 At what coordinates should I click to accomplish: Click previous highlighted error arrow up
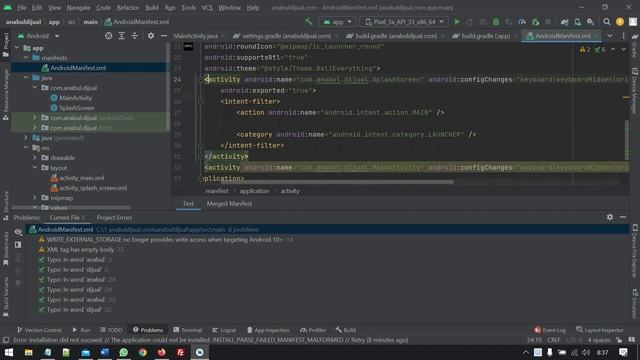click(613, 49)
